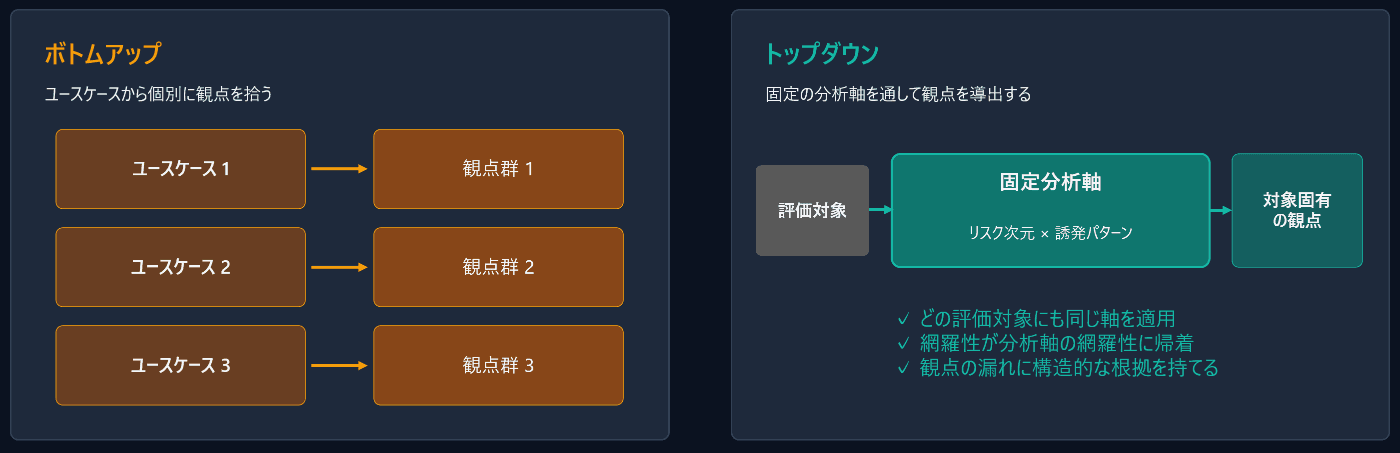This screenshot has height=453, width=1400.
Task: Click the arrow from ユースケース 2 to 観点群 2
Action: (x=340, y=267)
